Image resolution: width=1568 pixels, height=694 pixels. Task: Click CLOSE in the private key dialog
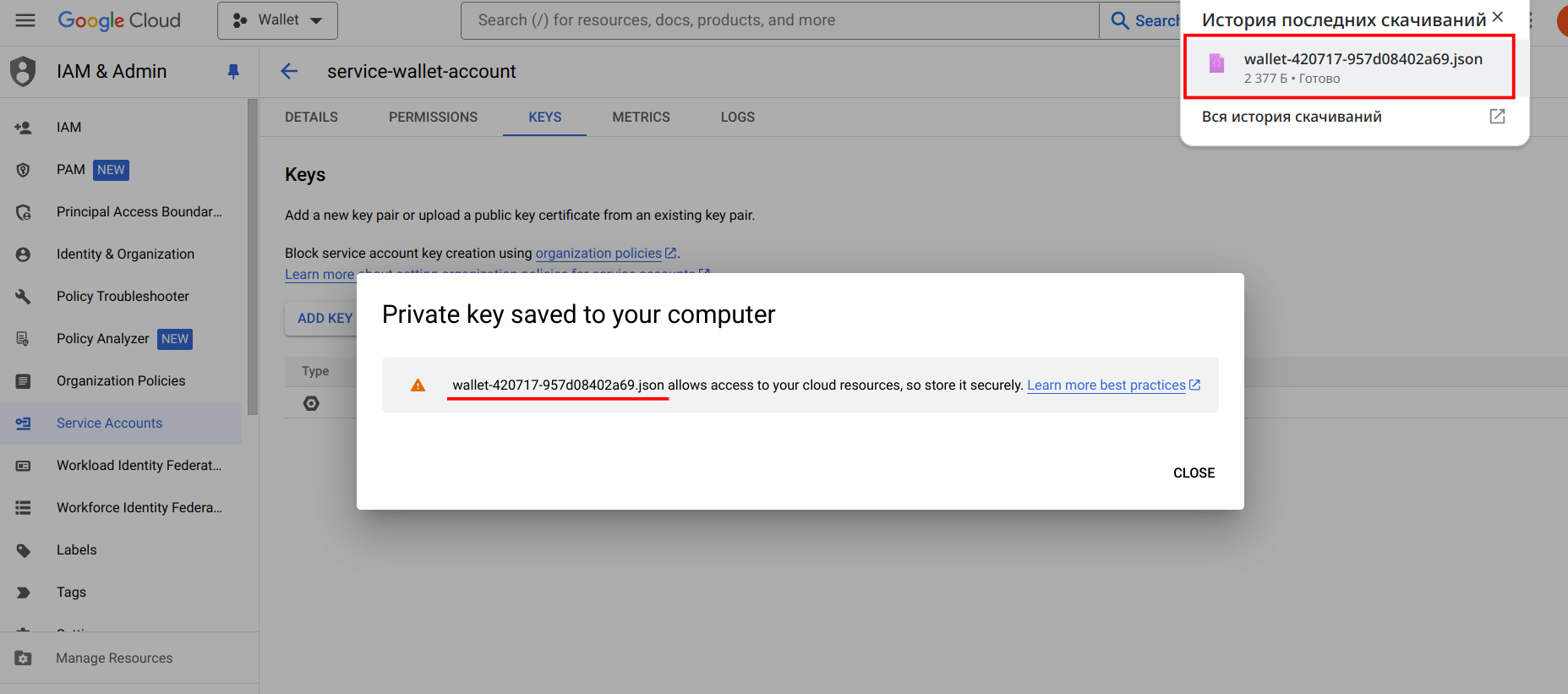click(x=1194, y=473)
